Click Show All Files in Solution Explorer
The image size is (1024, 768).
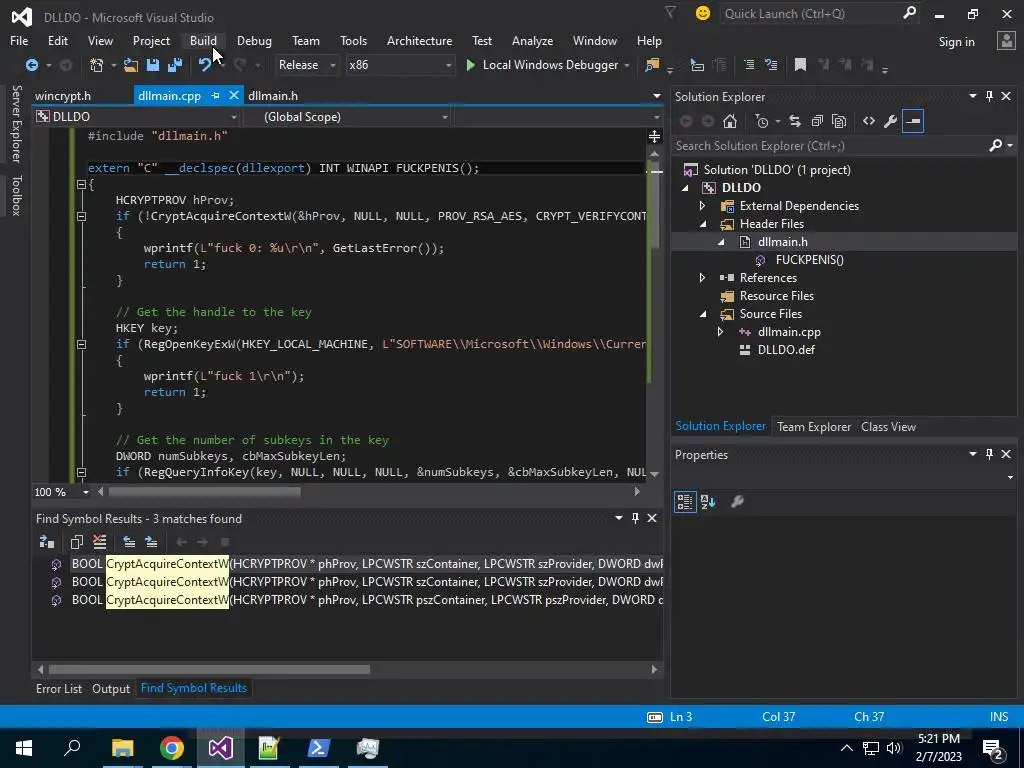pyautogui.click(x=839, y=121)
